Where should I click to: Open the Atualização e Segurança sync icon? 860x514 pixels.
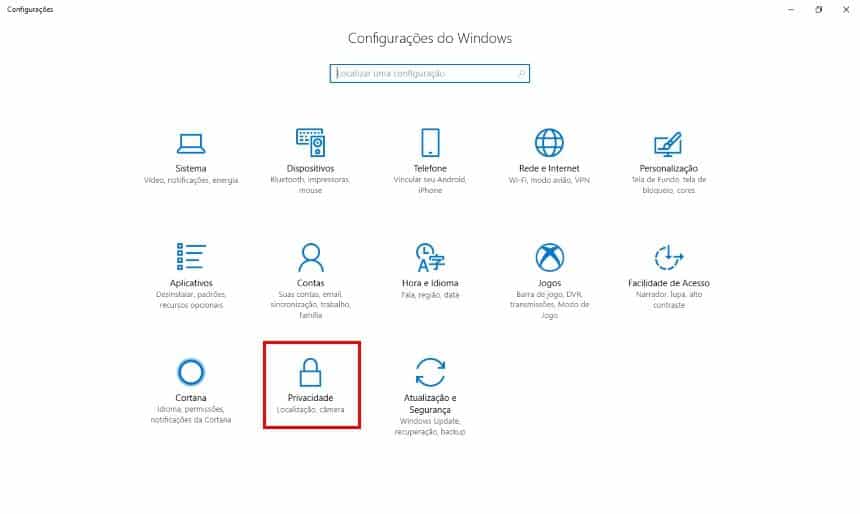(x=430, y=372)
